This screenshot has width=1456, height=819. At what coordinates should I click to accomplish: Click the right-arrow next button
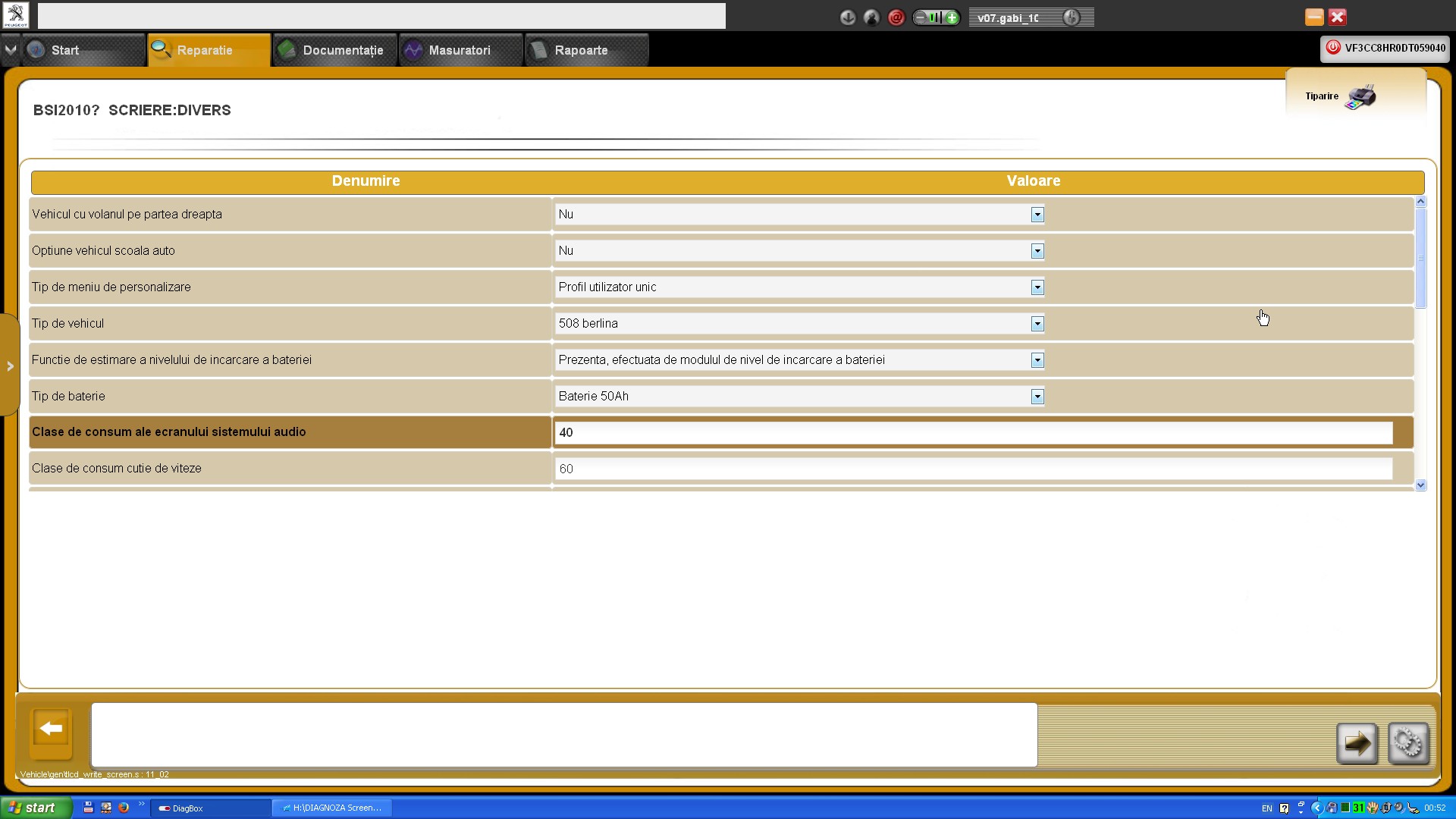tap(1357, 744)
